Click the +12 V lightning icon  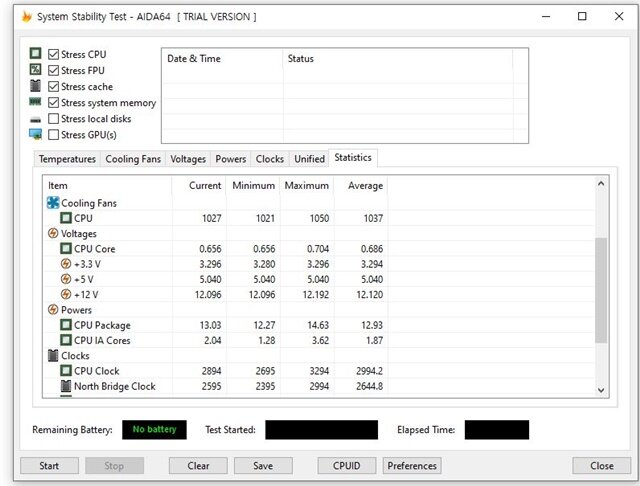click(66, 294)
